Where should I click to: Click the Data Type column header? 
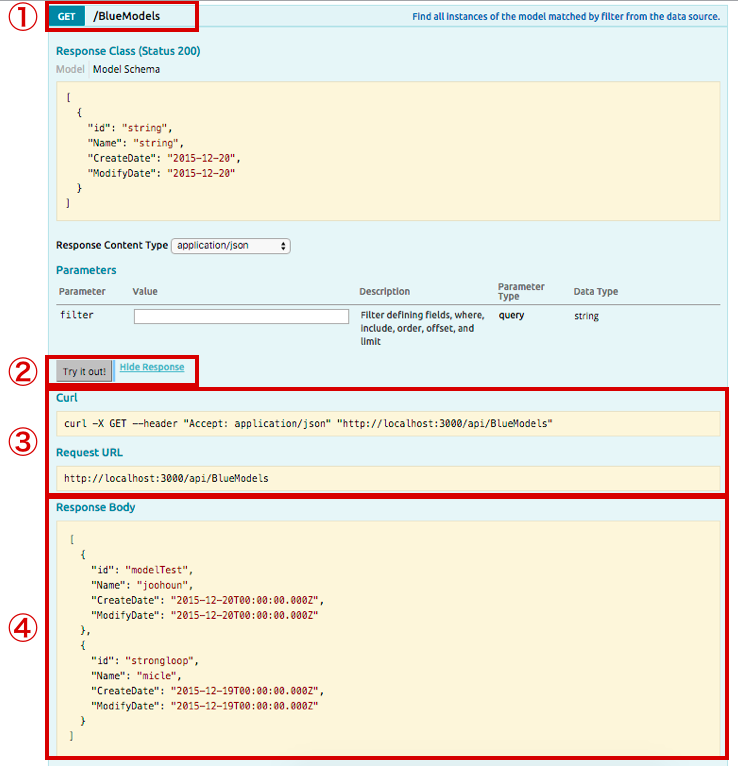tap(595, 292)
